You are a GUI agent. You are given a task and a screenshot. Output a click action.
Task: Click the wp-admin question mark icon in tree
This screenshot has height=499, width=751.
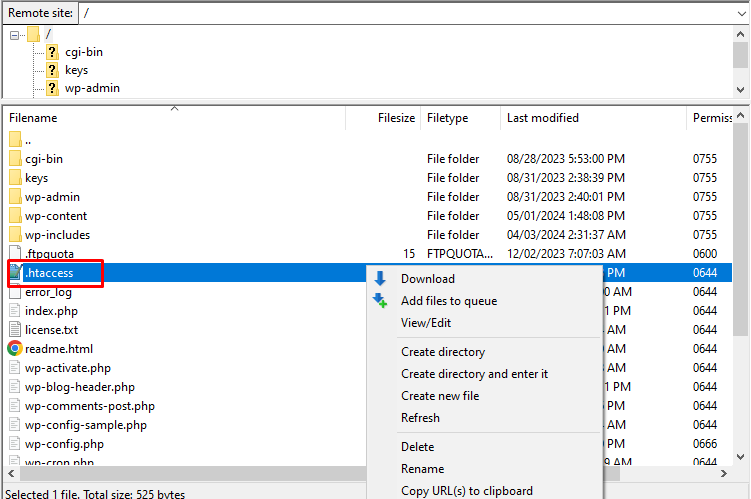coord(52,88)
